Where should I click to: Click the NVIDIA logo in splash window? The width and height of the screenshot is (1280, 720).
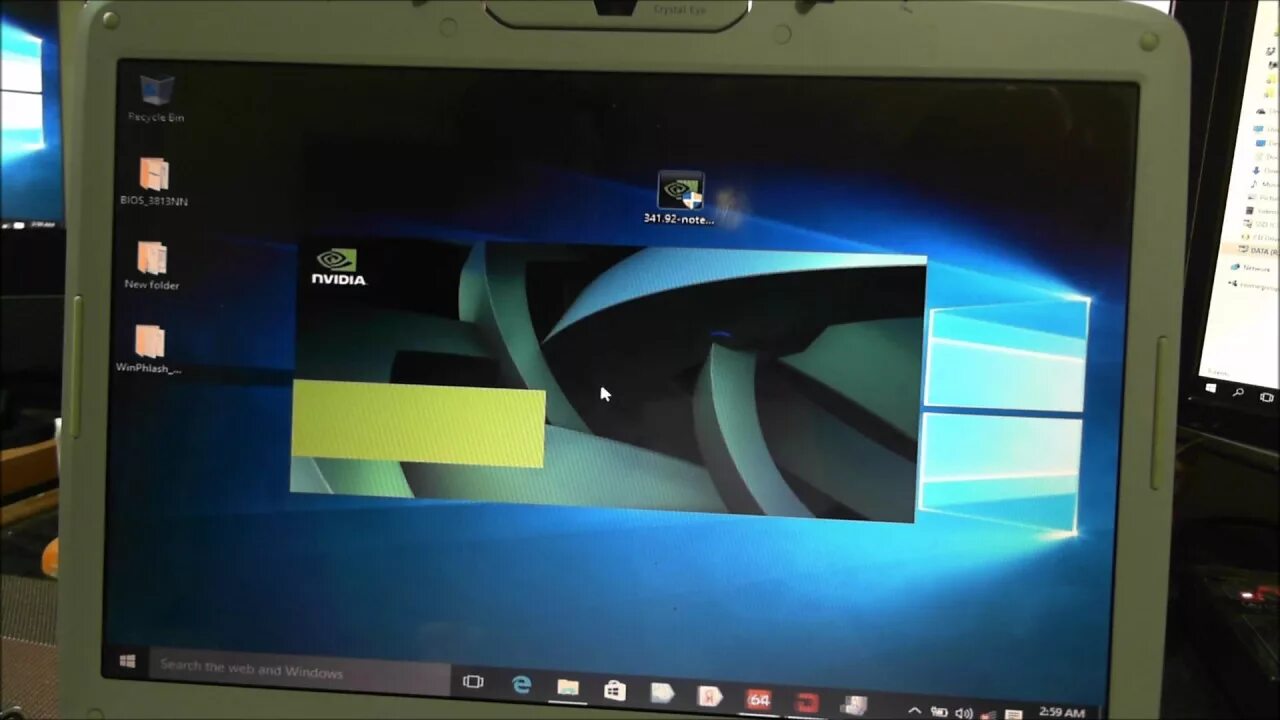tap(338, 267)
